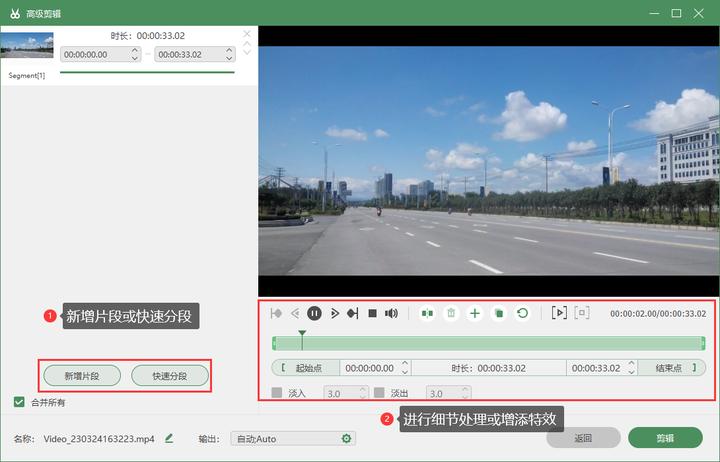Increase timeline end point time stepper
Viewport: 720px width, 462px height.
pos(632,364)
